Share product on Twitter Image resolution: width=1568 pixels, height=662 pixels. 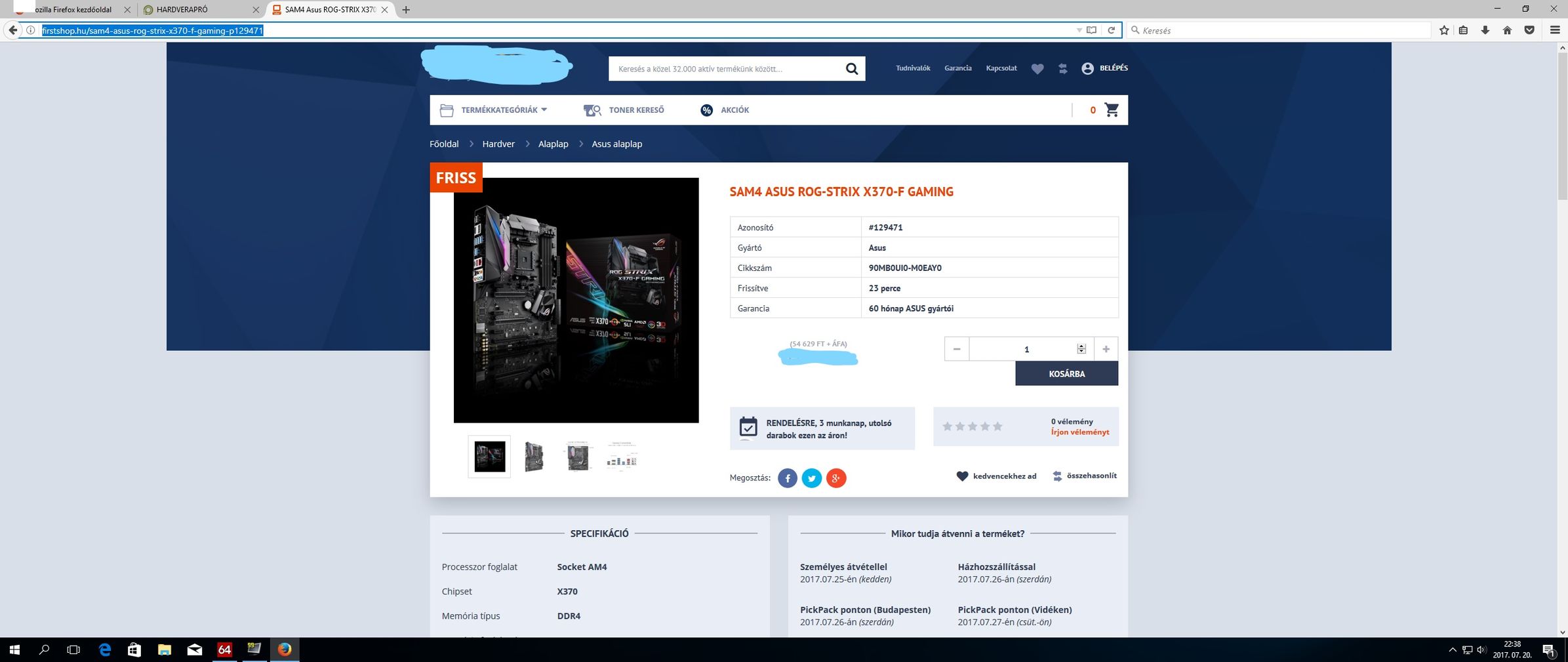point(812,478)
